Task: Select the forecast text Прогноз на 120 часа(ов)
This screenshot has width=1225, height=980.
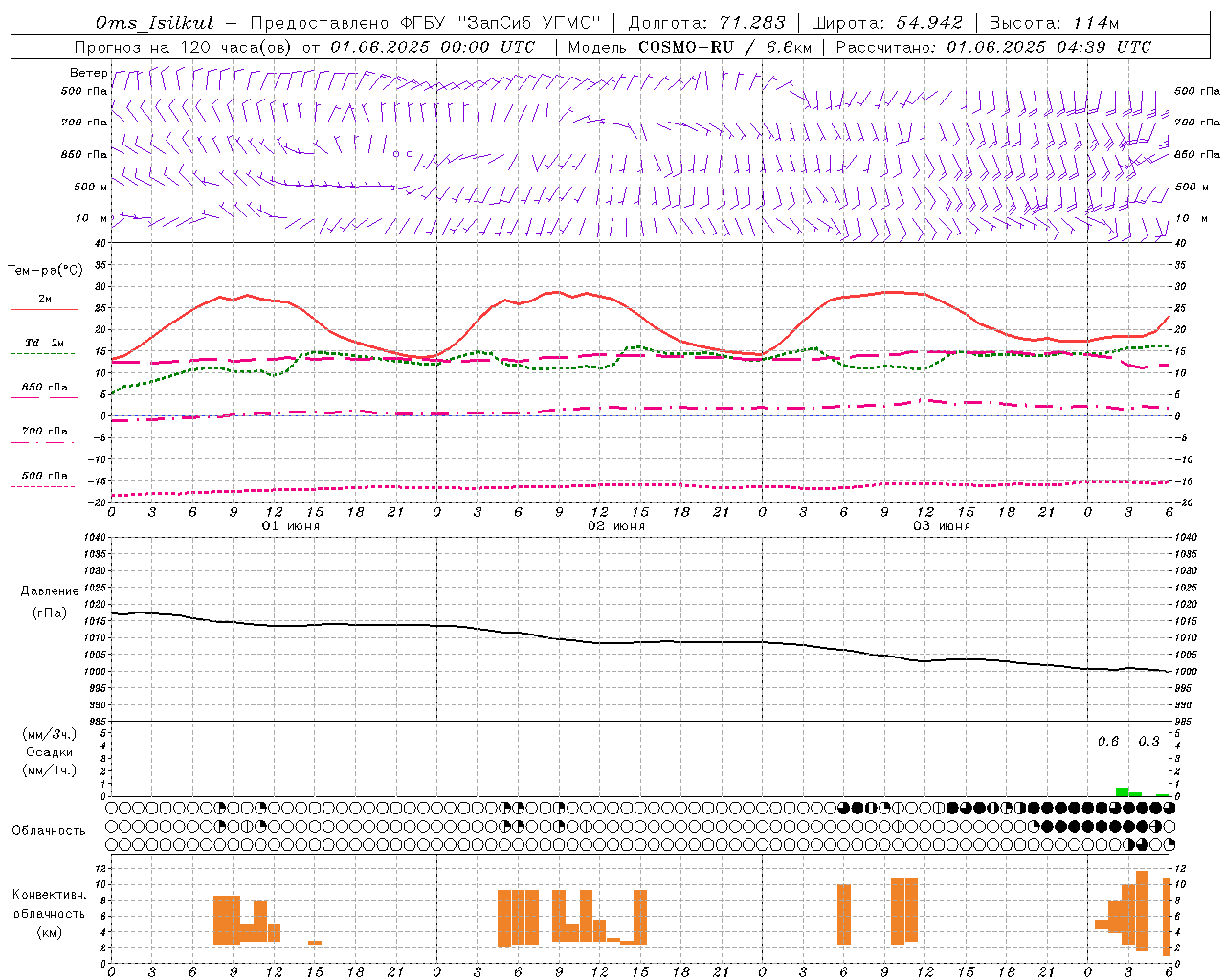Action: click(x=184, y=47)
